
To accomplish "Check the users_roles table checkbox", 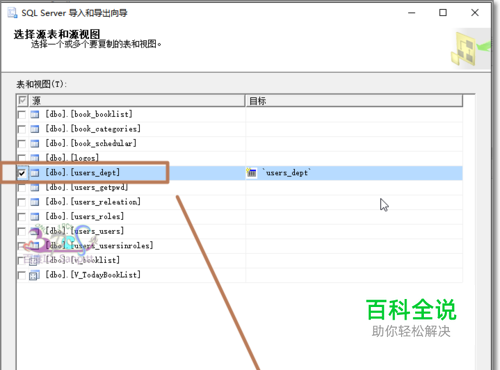I will pos(22,217).
